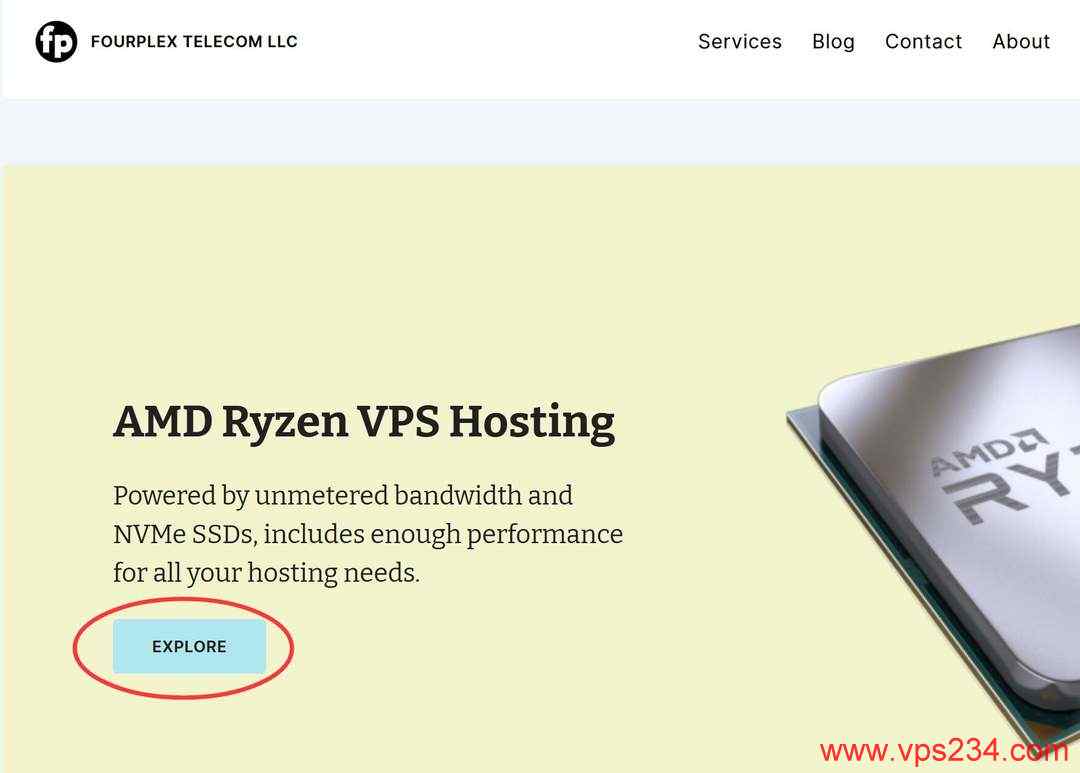The height and width of the screenshot is (773, 1080).
Task: Click the pale blue strip below the header
Action: click(x=540, y=132)
